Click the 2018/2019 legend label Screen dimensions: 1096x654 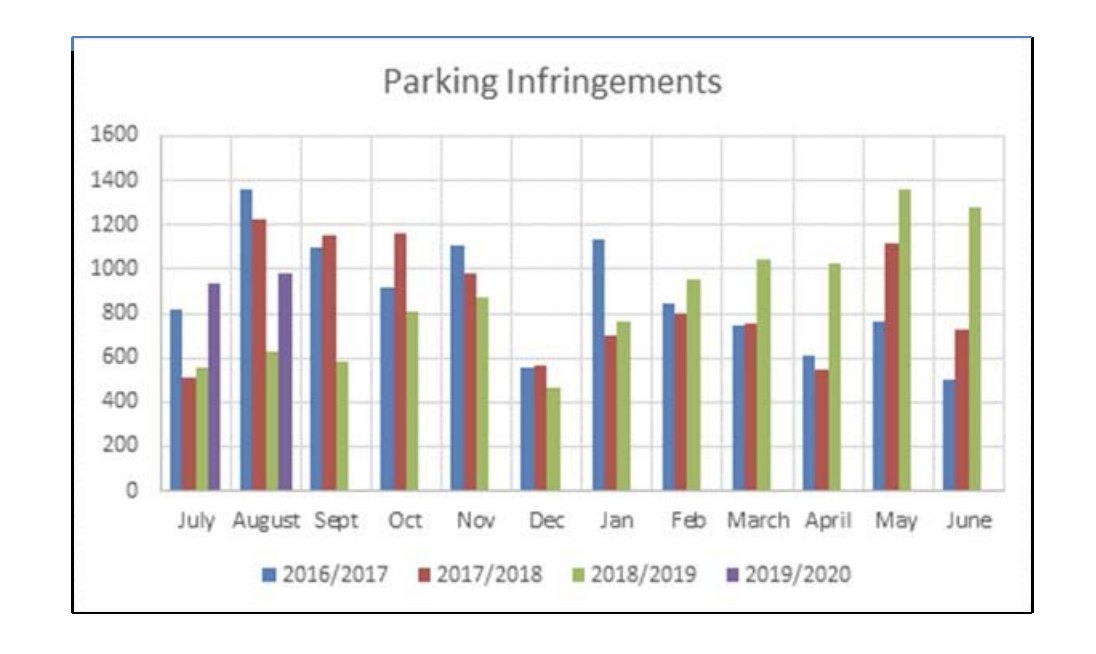[644, 574]
